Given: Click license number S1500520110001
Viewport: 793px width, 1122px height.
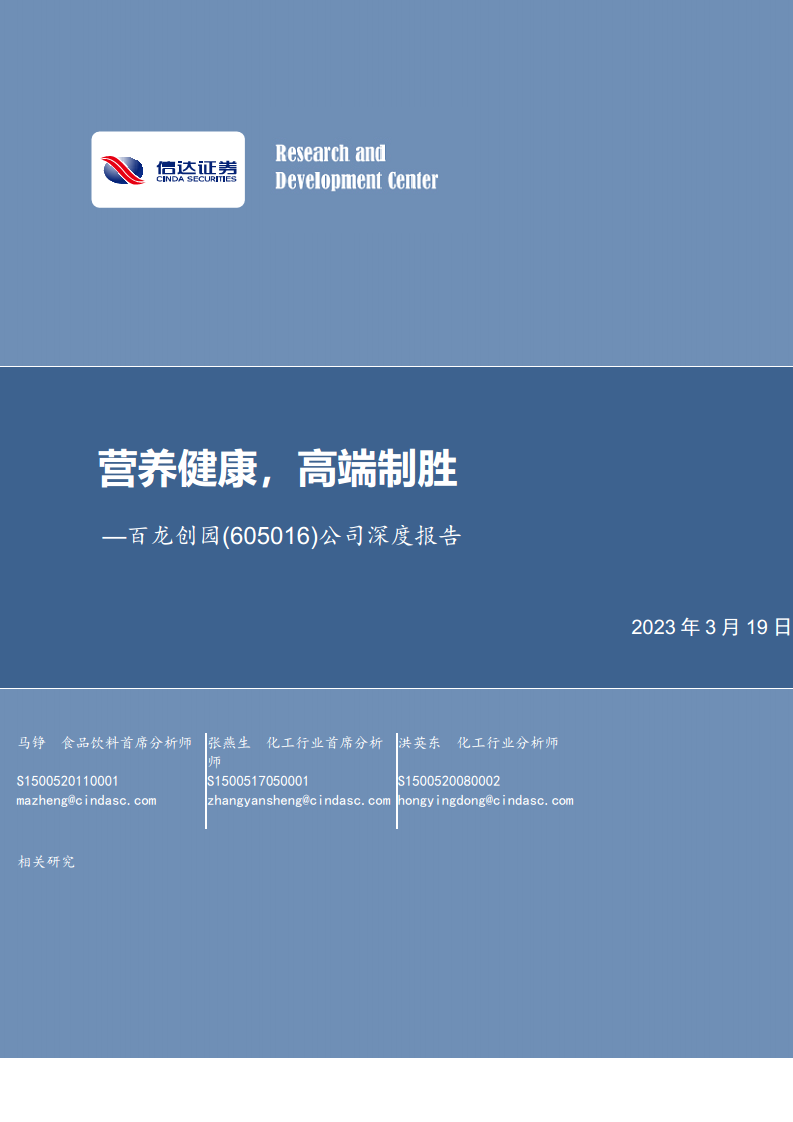Looking at the screenshot, I should coord(67,781).
